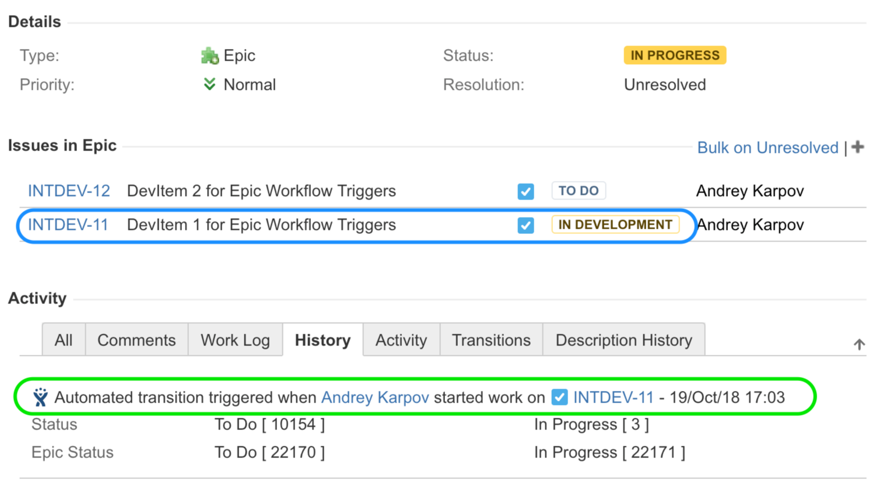
Task: Click the Bulk on Unresolved link
Action: pos(767,148)
